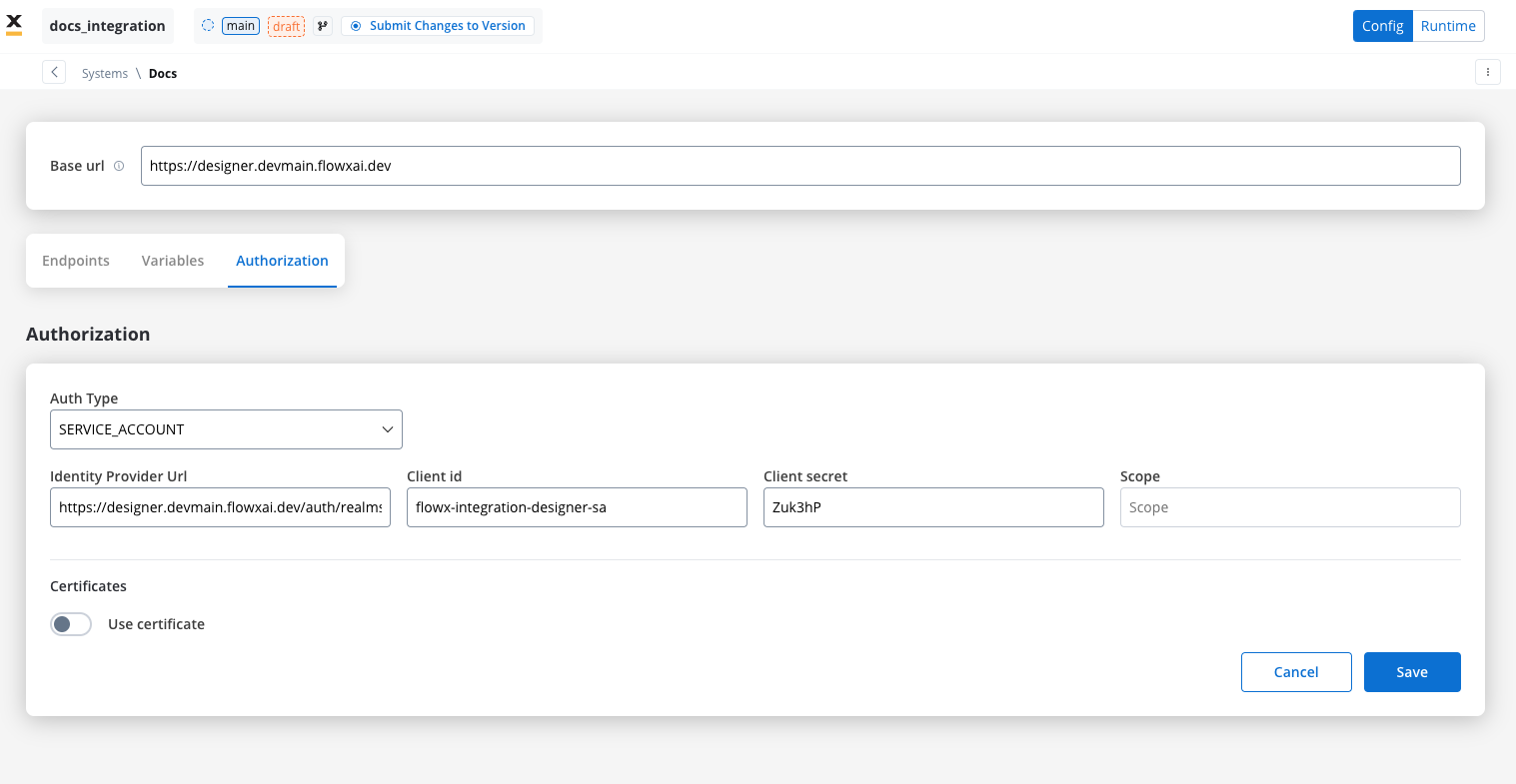This screenshot has height=784, width=1516.
Task: Switch to the Variables tab
Action: 173,261
